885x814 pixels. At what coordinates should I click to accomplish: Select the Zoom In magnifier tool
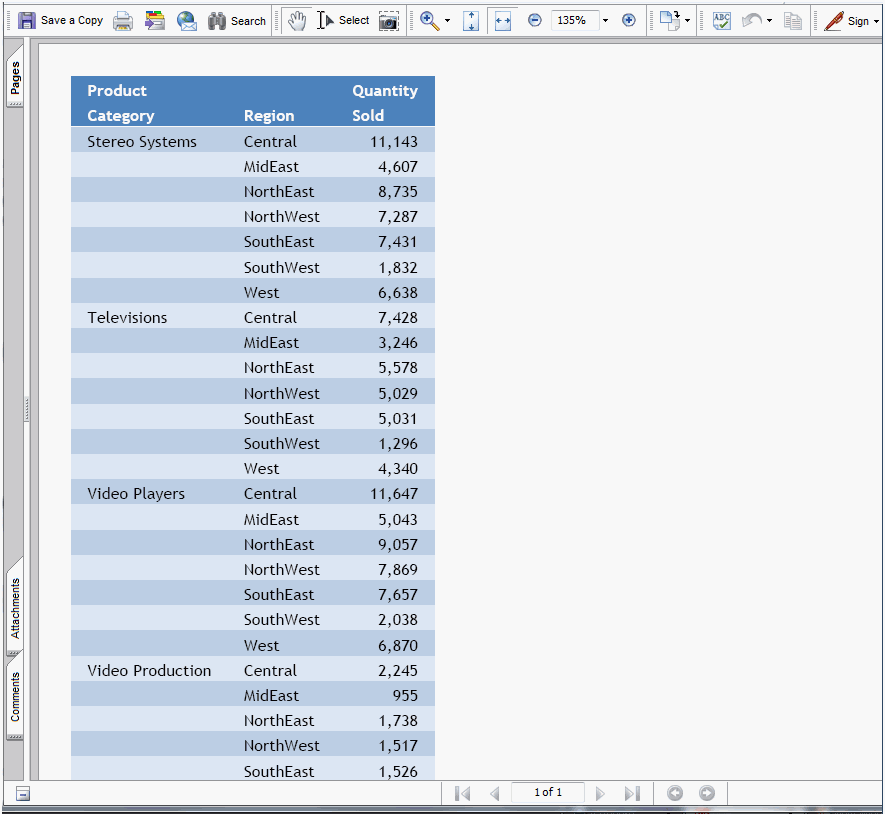coord(430,21)
